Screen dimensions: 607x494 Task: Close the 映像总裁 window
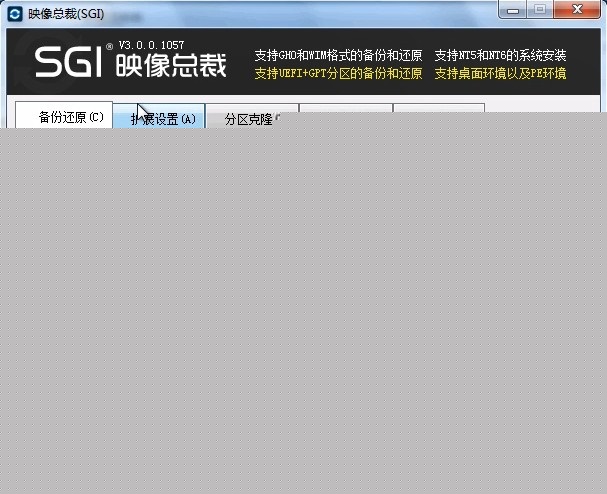pyautogui.click(x=576, y=10)
